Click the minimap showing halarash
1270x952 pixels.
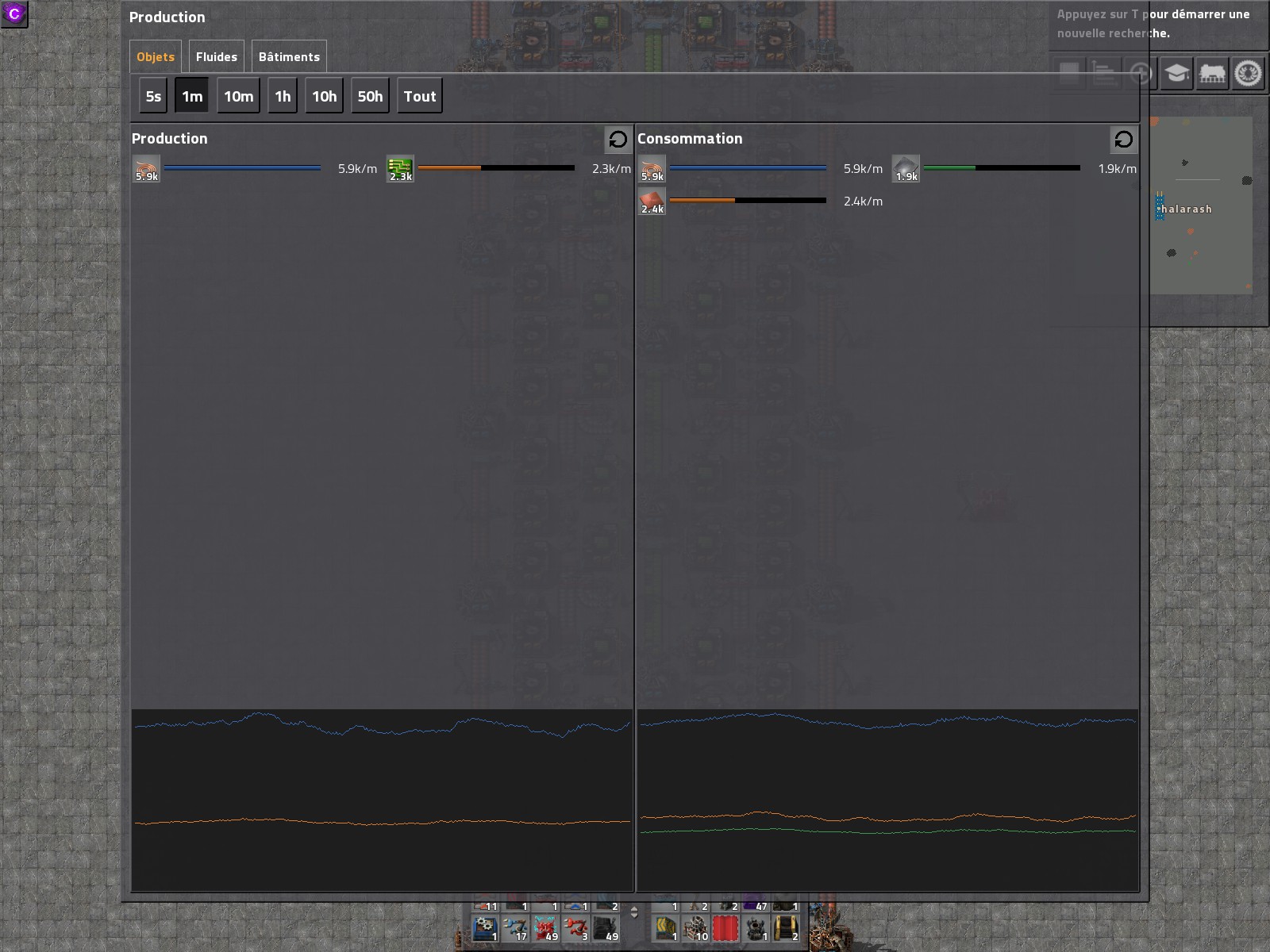click(1201, 205)
